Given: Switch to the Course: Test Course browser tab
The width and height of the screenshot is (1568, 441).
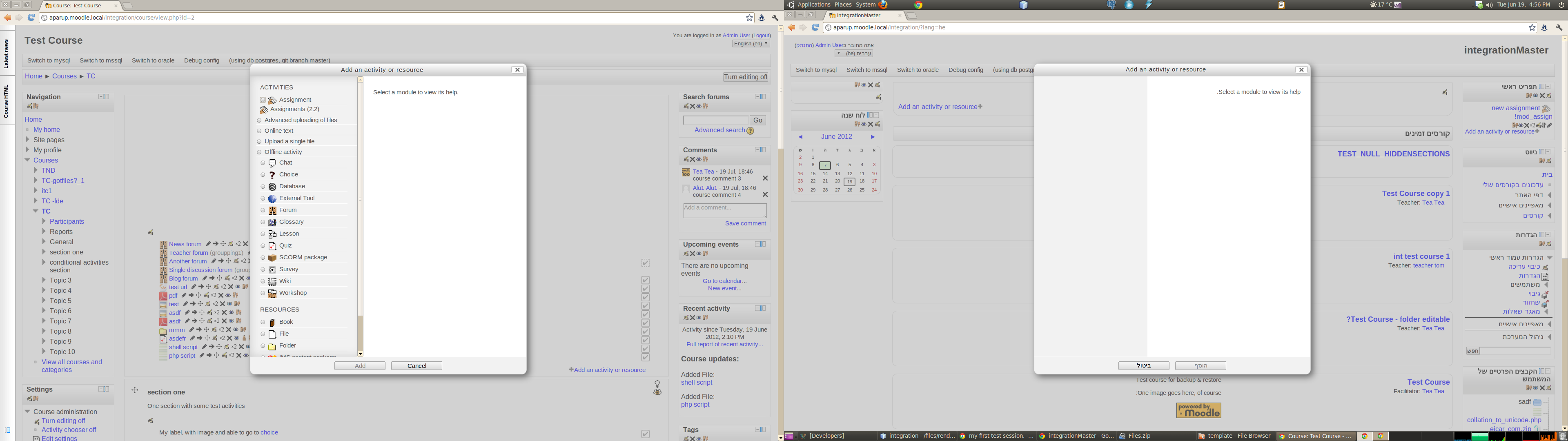Looking at the screenshot, I should [80, 5].
